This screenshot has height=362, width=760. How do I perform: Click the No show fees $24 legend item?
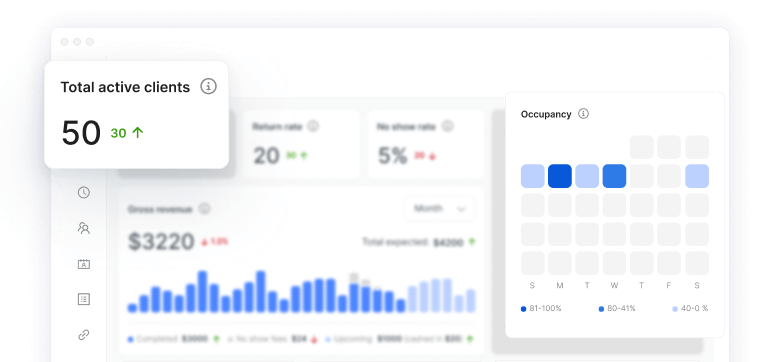pos(272,339)
